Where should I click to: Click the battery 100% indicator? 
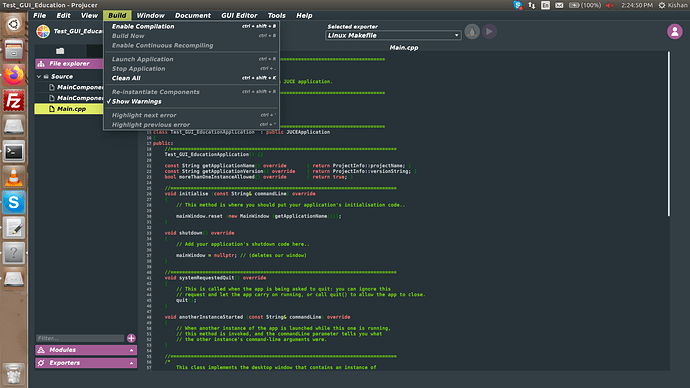[585, 5]
